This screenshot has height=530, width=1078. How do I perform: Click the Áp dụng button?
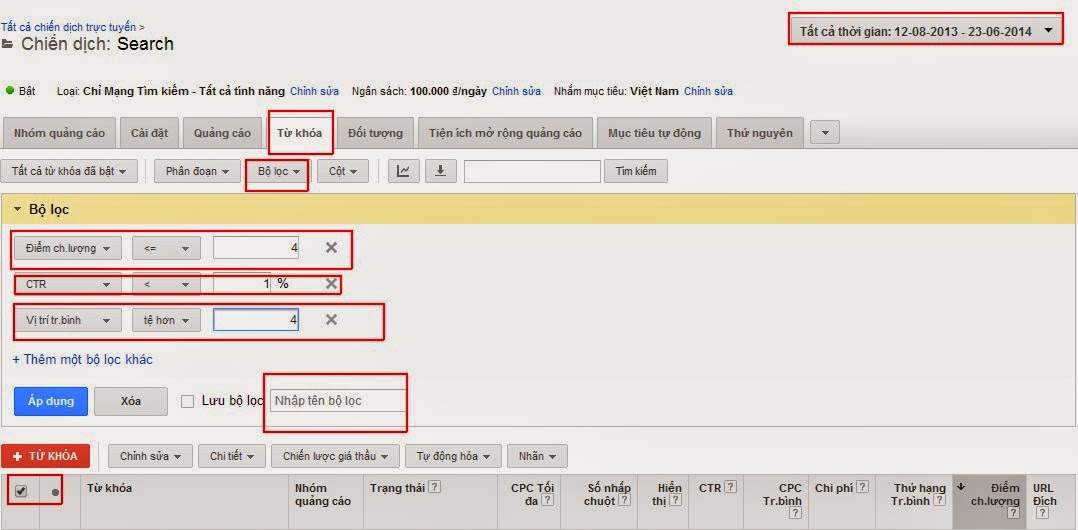click(x=51, y=401)
